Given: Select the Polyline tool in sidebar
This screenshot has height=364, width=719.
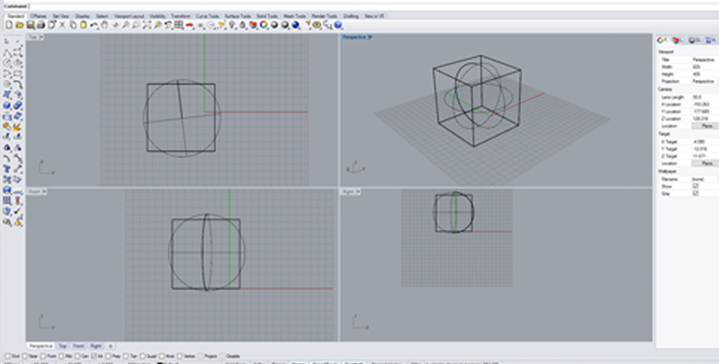Looking at the screenshot, I should point(7,53).
